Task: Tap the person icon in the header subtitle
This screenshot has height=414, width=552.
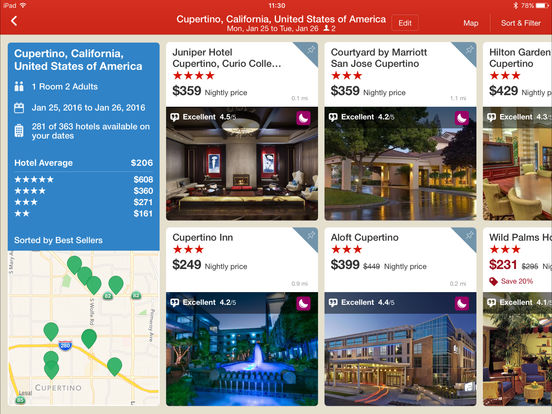Action: (326, 29)
